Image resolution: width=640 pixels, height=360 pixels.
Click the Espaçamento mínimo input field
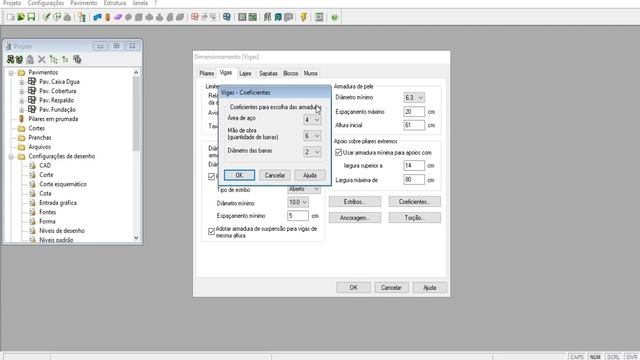(x=298, y=216)
